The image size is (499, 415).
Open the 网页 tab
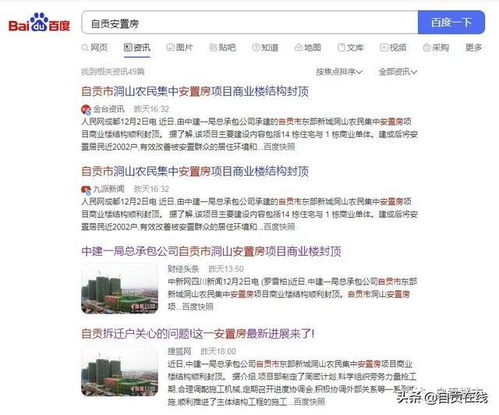(x=95, y=48)
